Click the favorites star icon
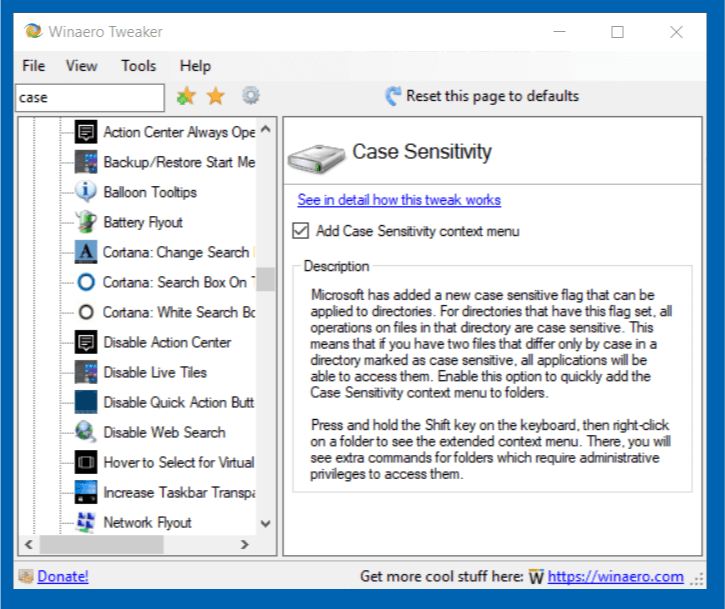Viewport: 725px width, 609px height. 215,96
